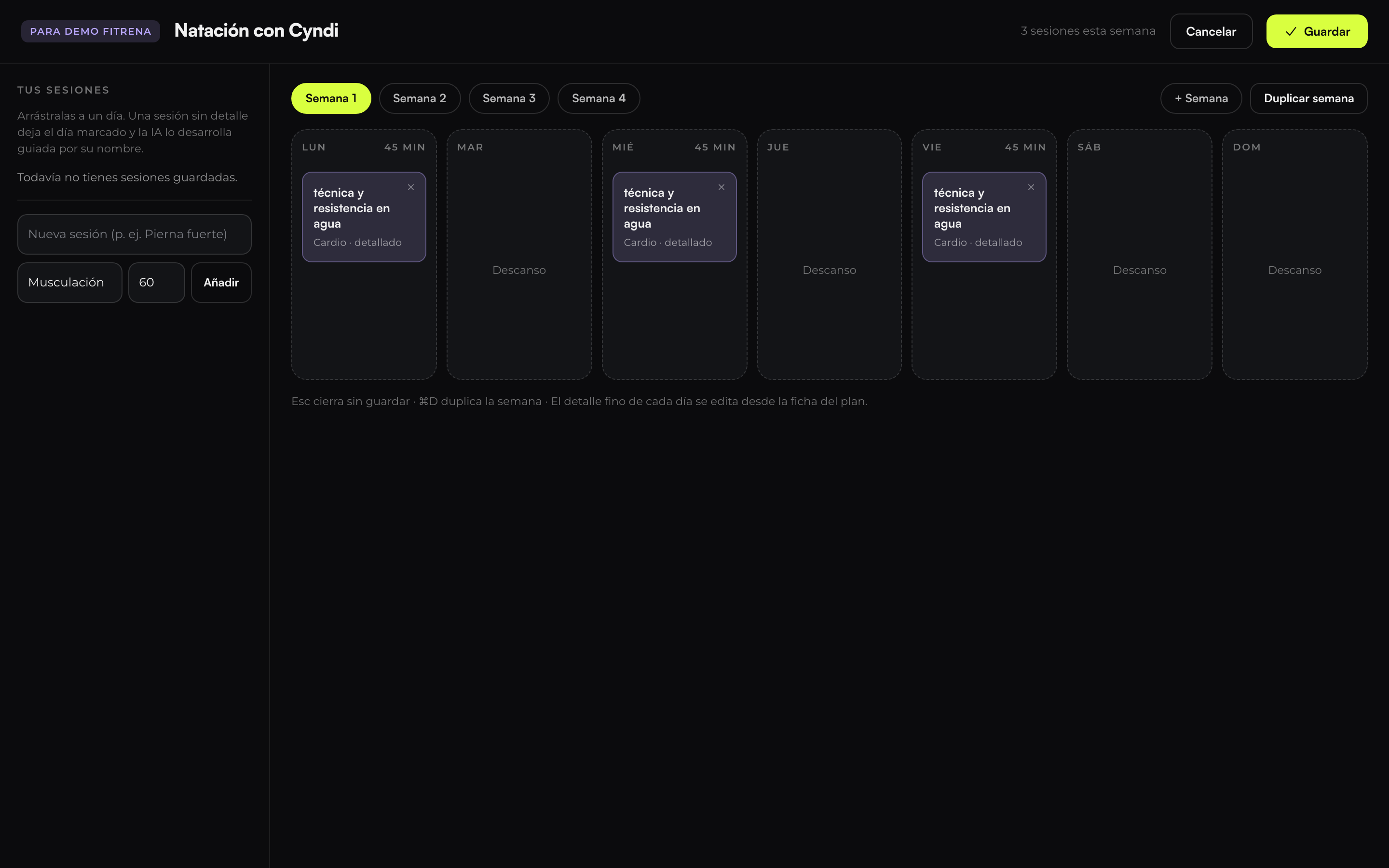Click the Añadir button
The image size is (1389, 868).
(x=221, y=283)
